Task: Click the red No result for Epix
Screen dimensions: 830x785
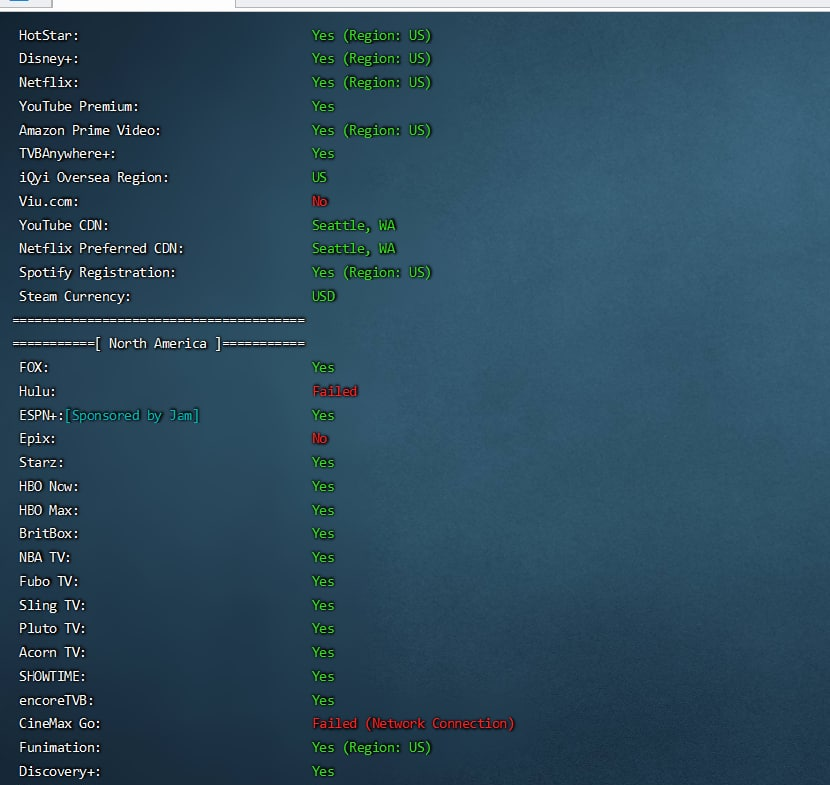Action: click(320, 438)
